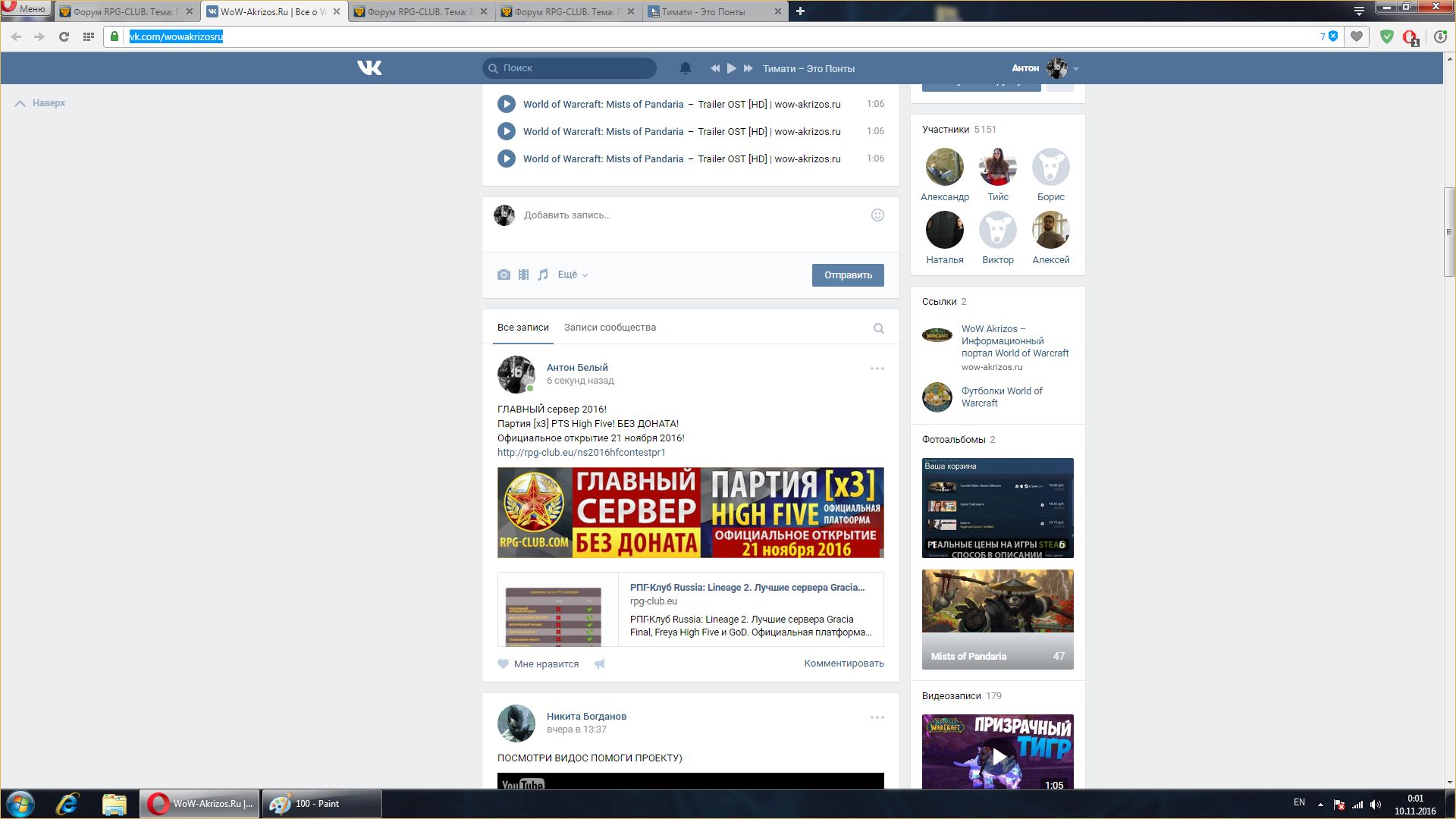Open three-dots menu on Антон Белый's post
Screen dimensions: 1456x819
coord(877,369)
